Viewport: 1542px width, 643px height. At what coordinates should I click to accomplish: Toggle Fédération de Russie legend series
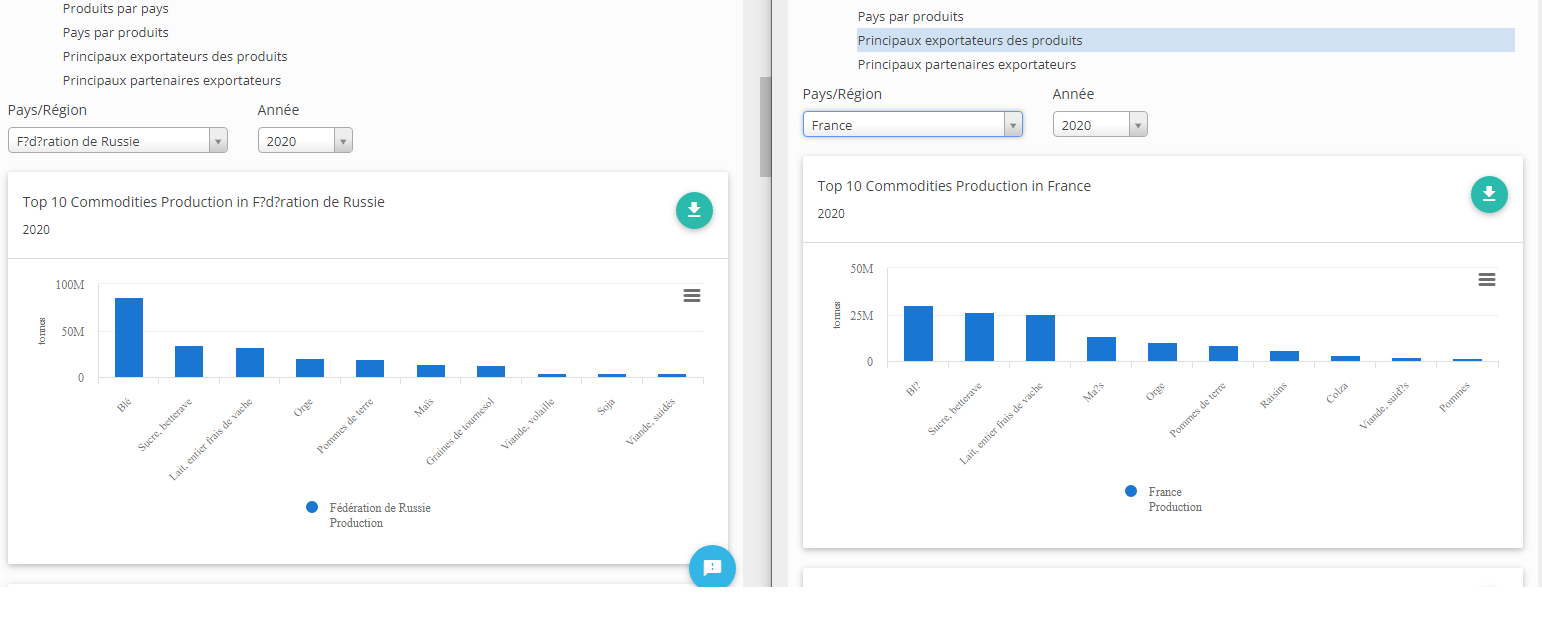pyautogui.click(x=368, y=515)
